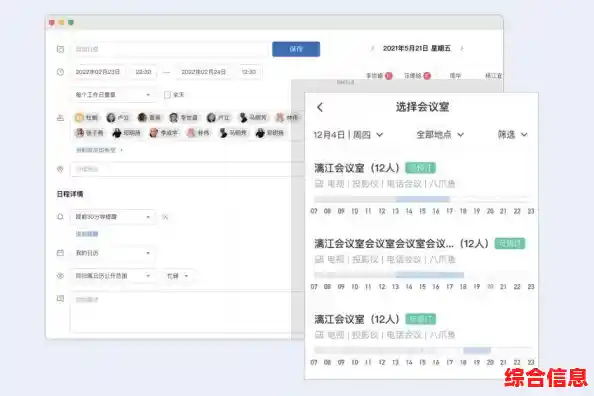Click the green tag on the long-named room

pos(510,244)
